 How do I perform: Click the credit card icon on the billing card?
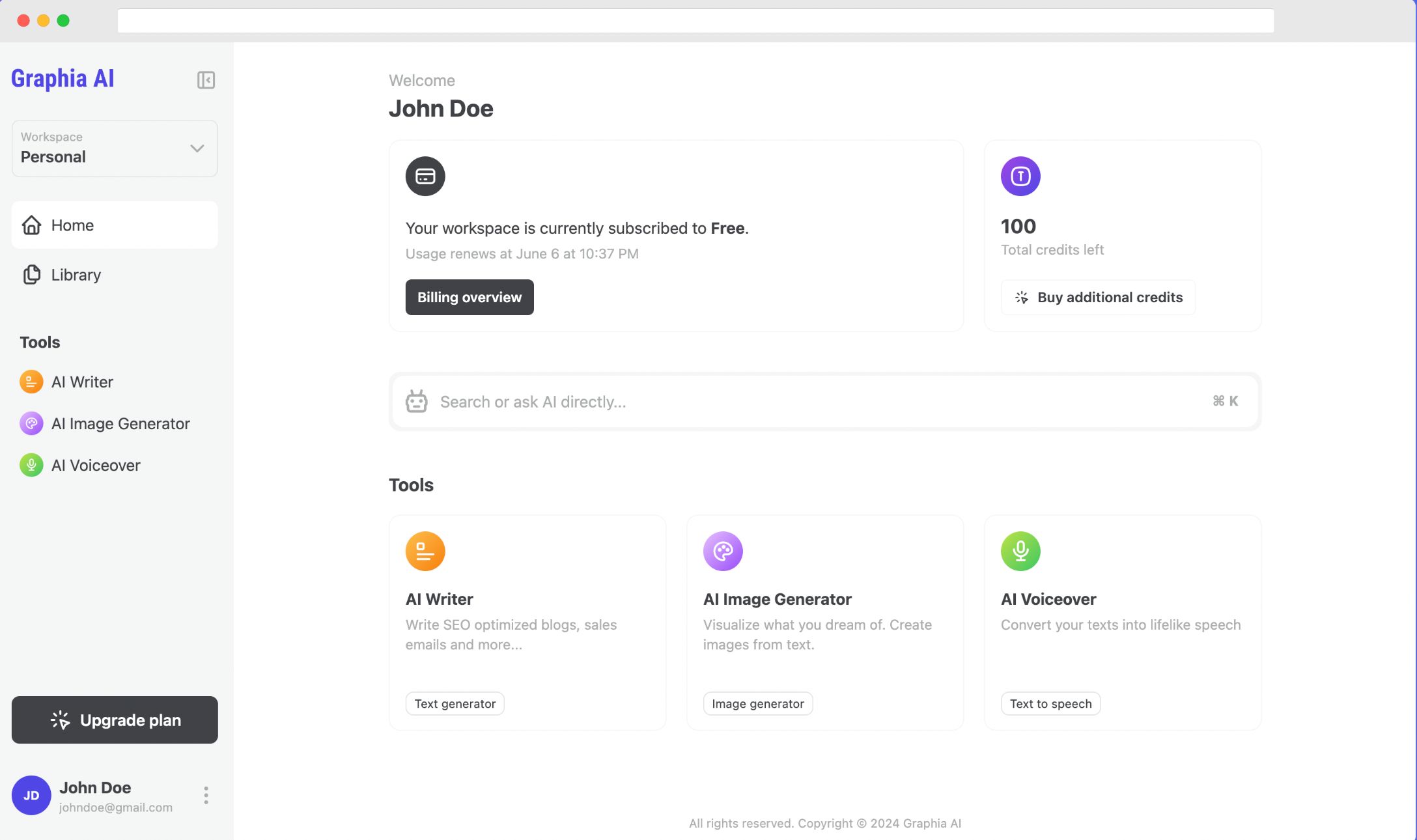click(x=425, y=176)
